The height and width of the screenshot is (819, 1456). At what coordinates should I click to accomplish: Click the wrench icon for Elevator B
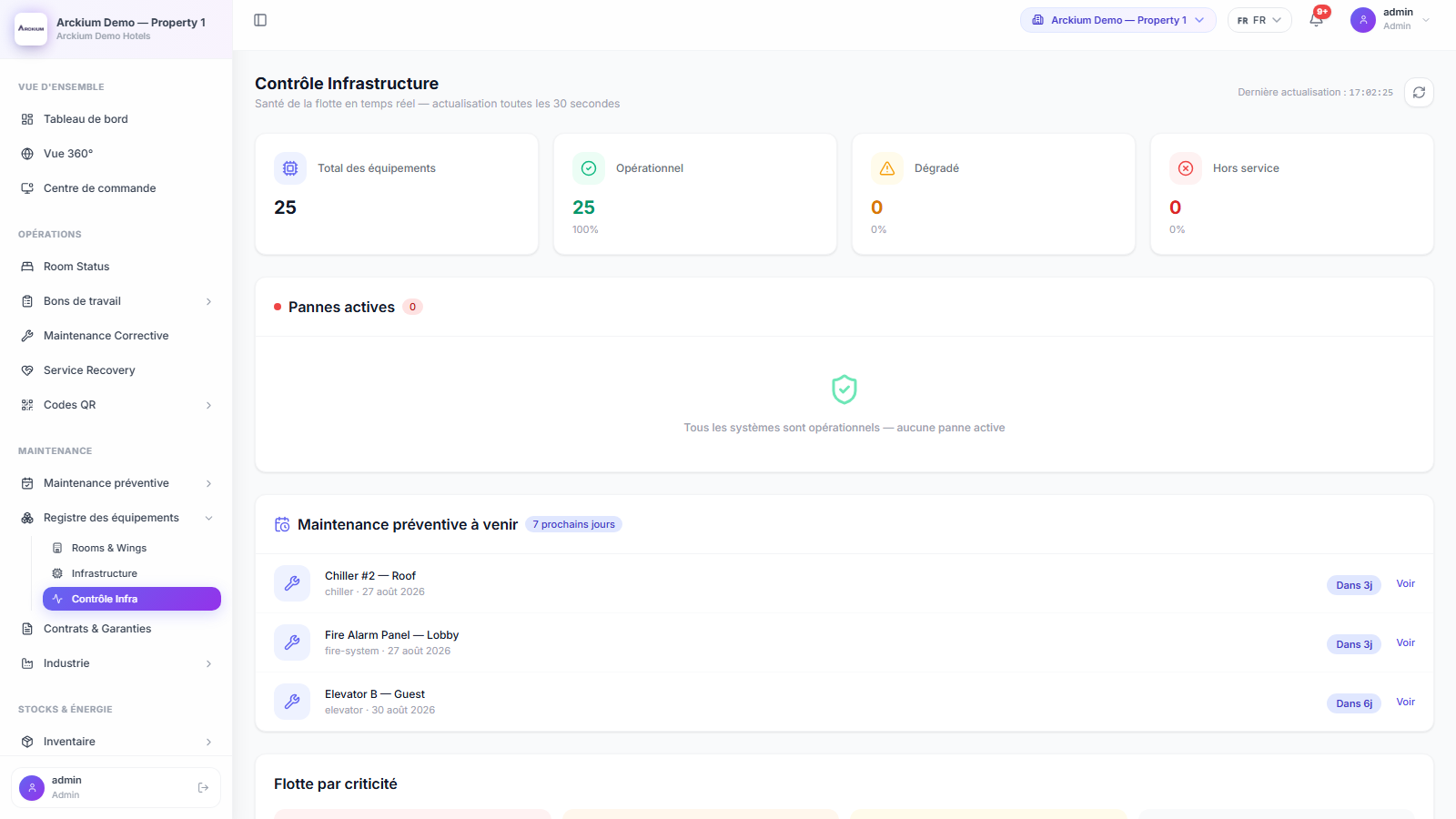(x=292, y=702)
